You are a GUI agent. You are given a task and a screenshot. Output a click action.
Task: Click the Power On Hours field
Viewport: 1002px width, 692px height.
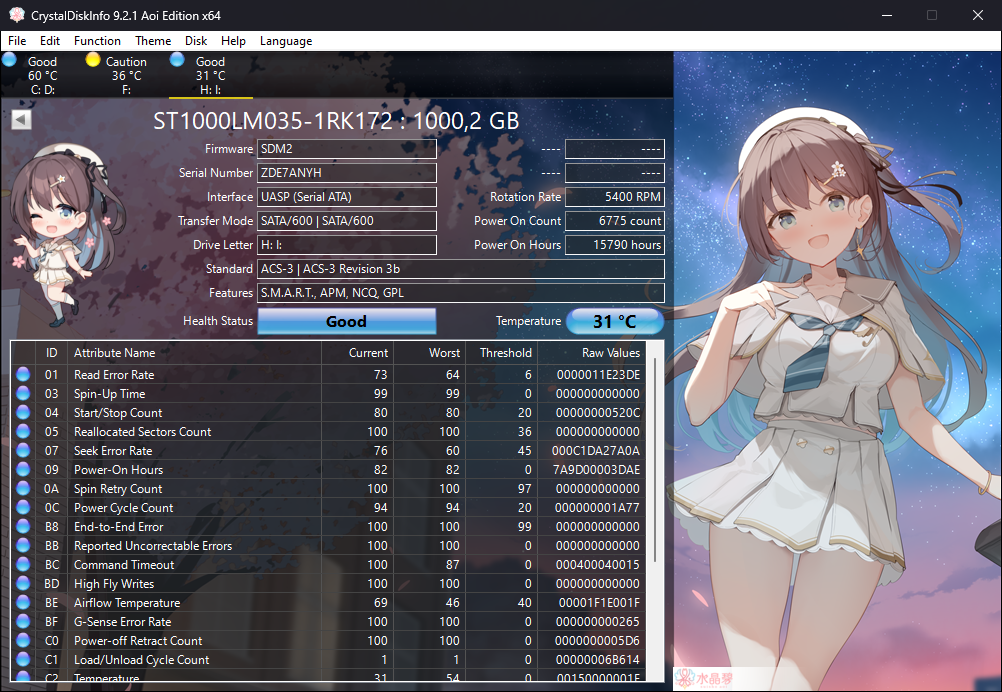(615, 245)
